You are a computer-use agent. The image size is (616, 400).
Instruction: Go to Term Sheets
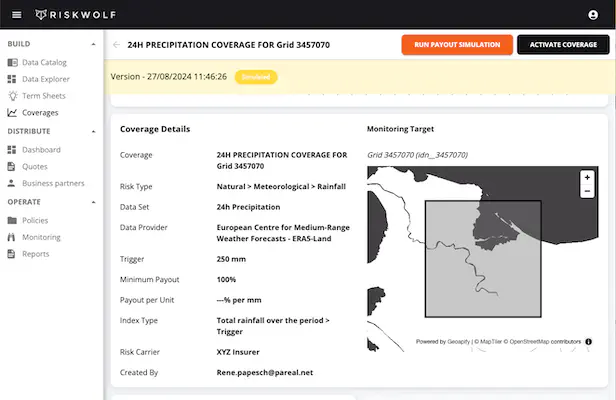click(44, 96)
